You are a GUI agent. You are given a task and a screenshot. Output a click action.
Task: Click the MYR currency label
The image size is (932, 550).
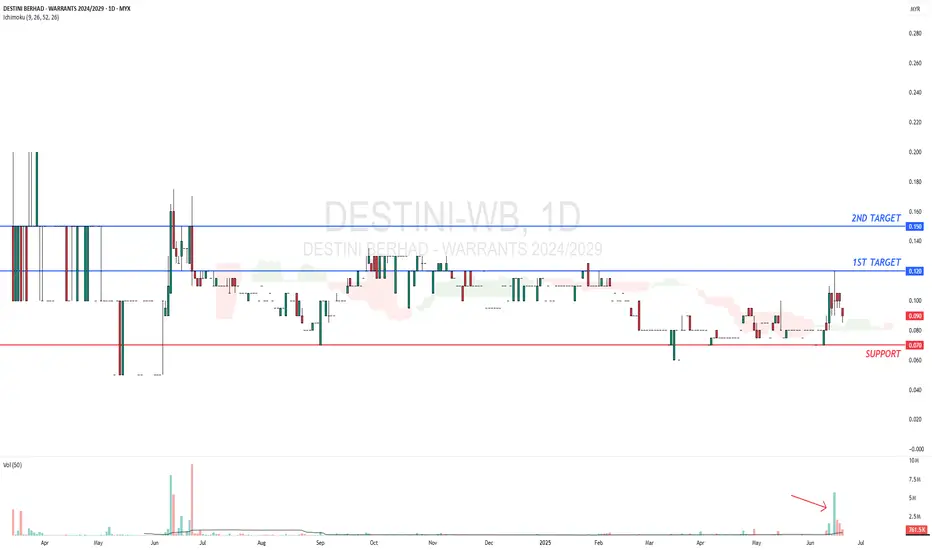(915, 9)
